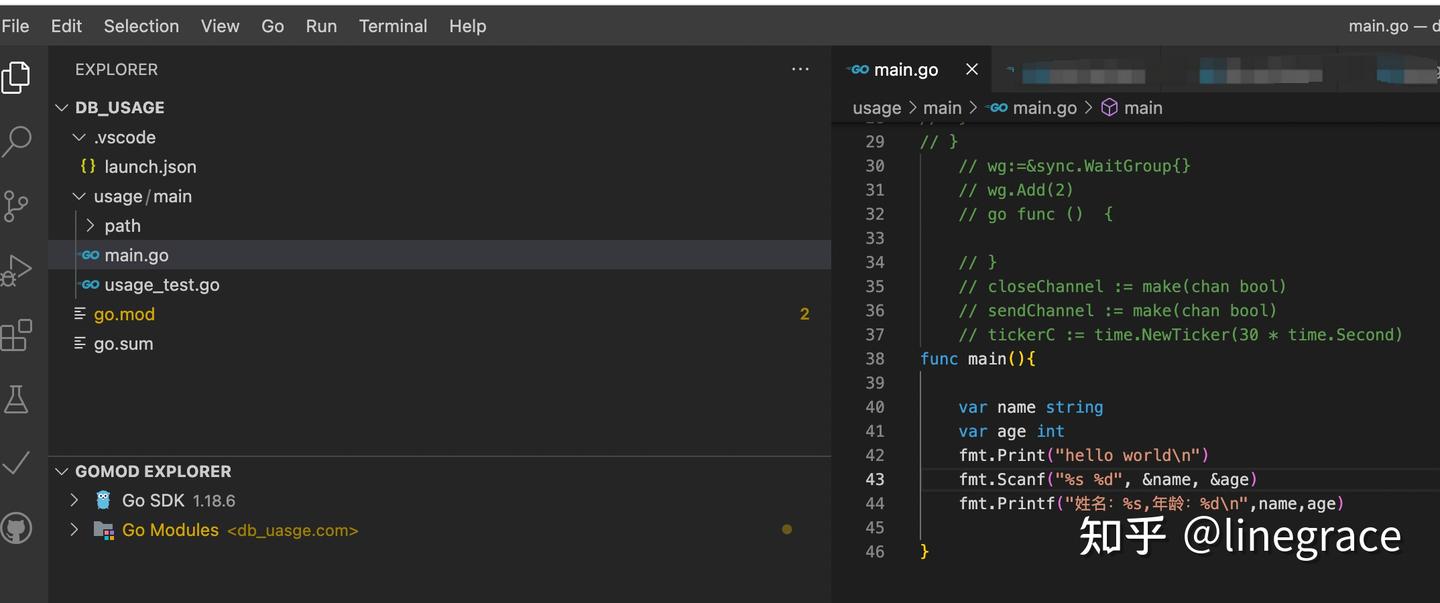Click the file icon beside go.sum

(x=80, y=343)
